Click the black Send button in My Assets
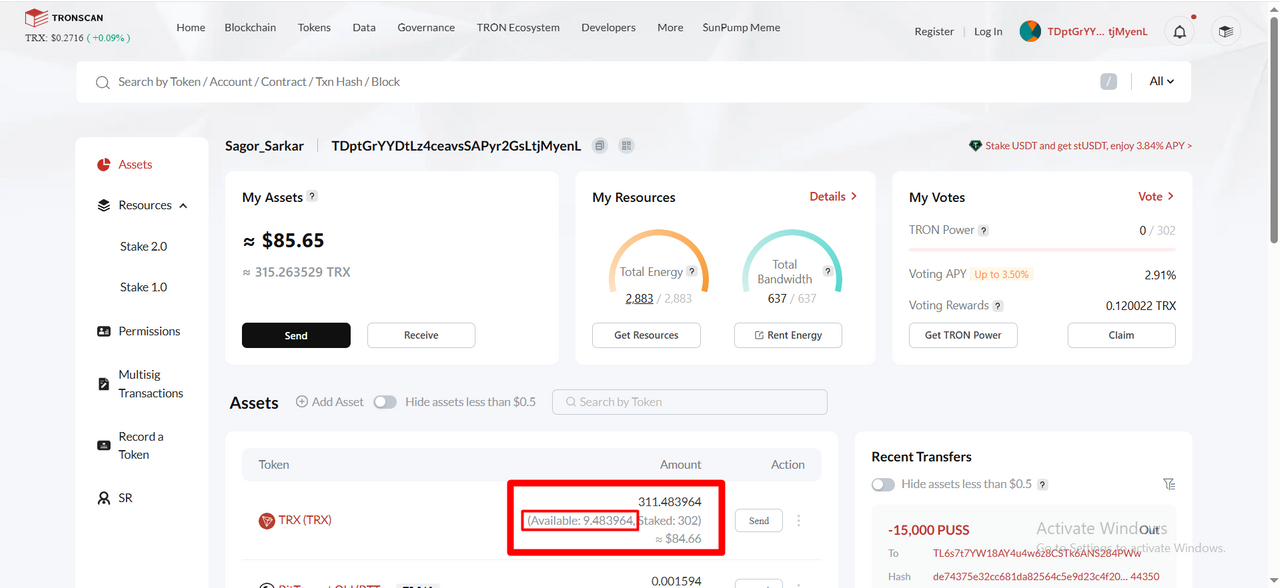Image resolution: width=1280 pixels, height=588 pixels. click(x=296, y=335)
